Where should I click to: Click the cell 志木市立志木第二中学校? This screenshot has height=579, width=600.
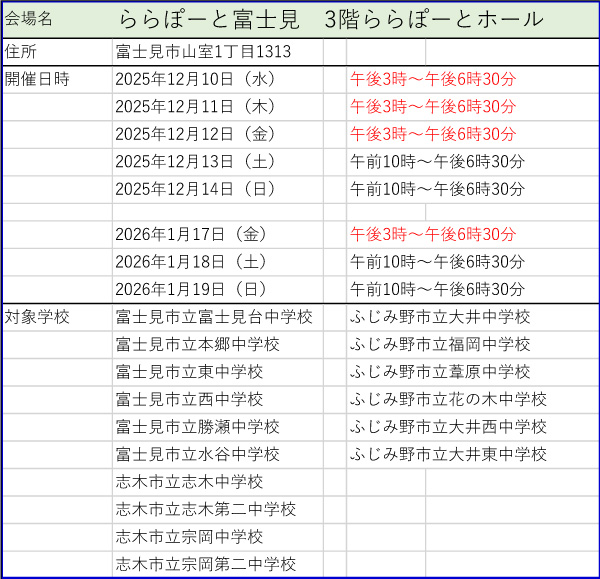tap(206, 509)
